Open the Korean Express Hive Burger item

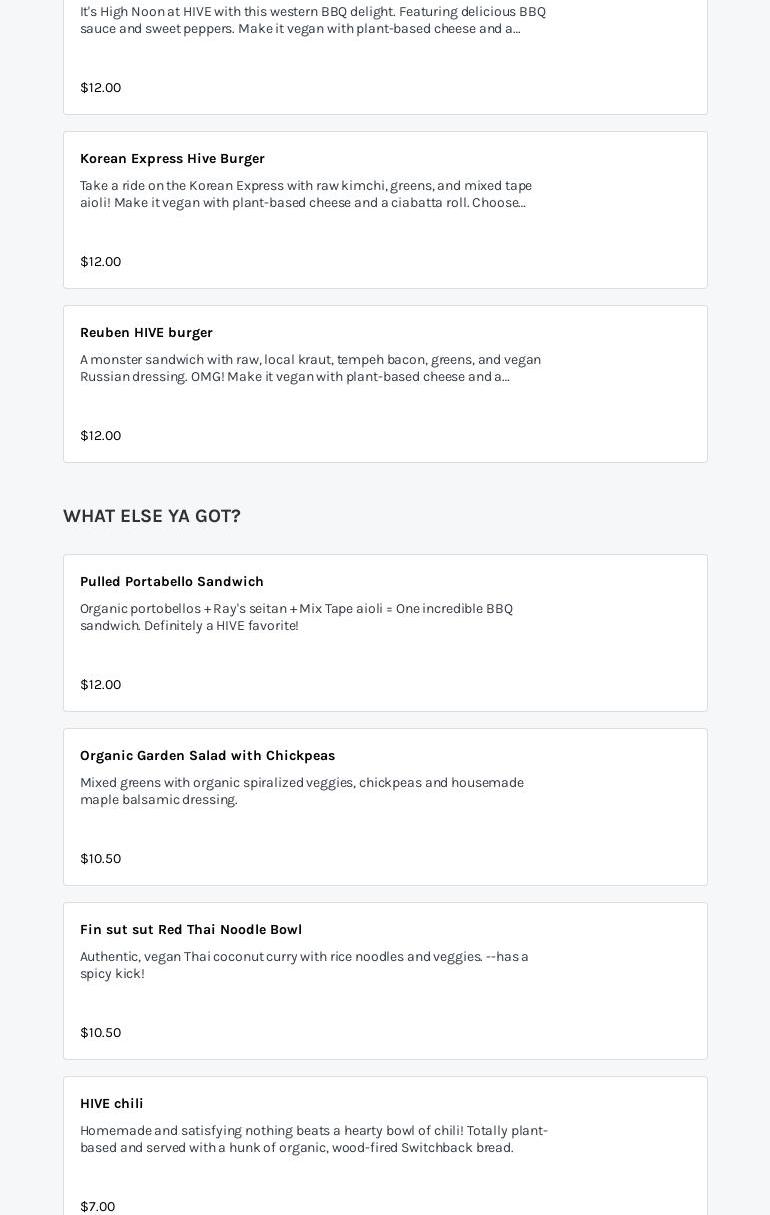coord(172,159)
